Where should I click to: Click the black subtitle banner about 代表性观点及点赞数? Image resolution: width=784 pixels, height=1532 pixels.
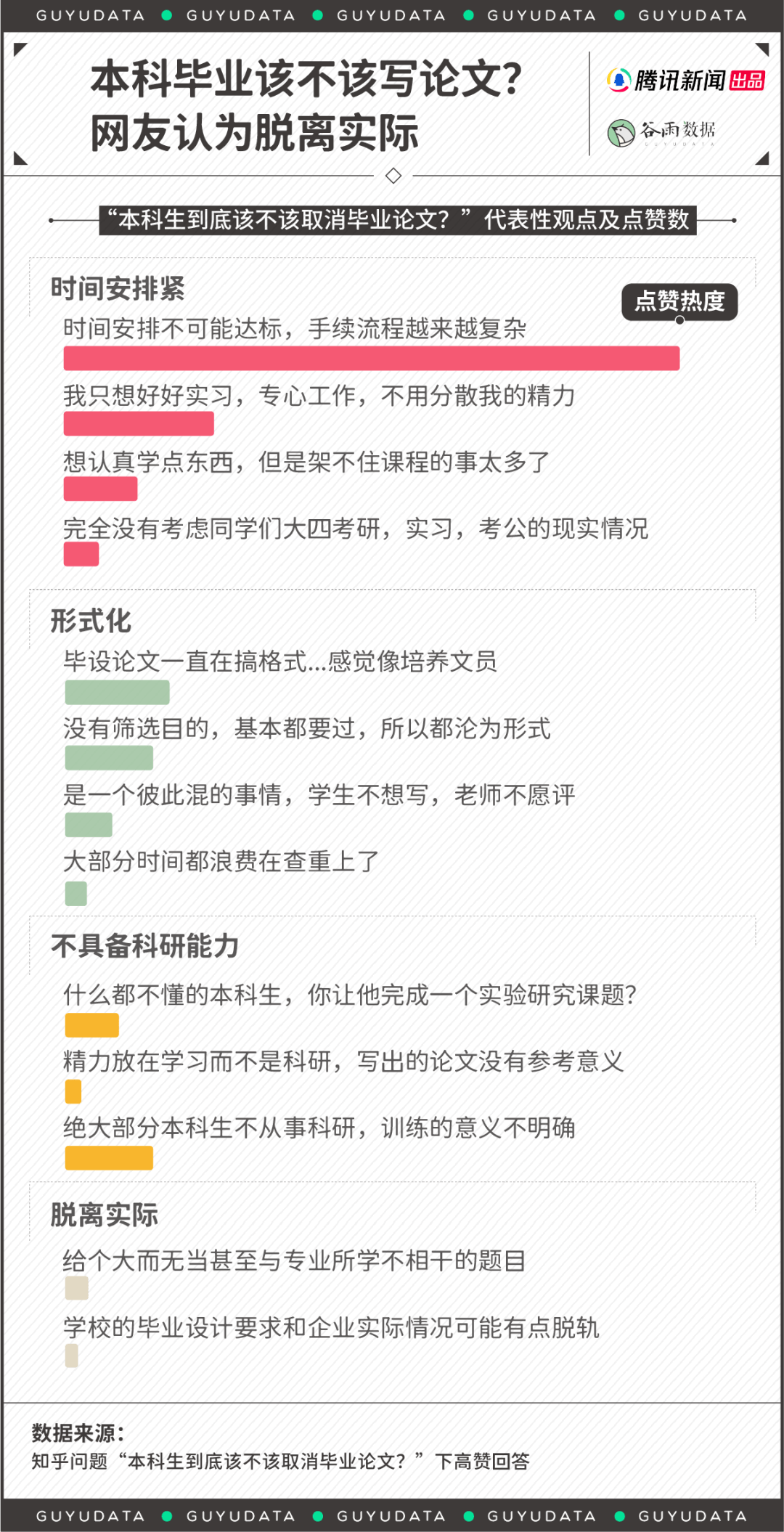pos(397,219)
